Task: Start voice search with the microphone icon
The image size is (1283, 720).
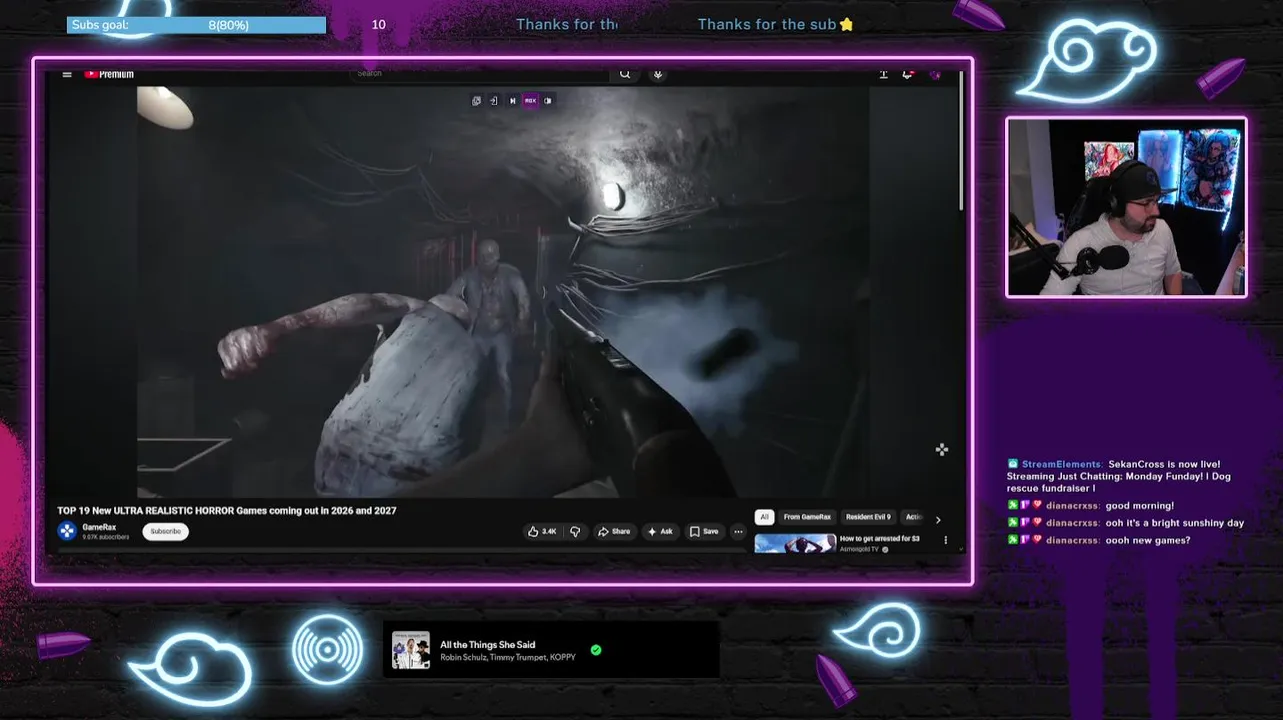Action: point(658,73)
